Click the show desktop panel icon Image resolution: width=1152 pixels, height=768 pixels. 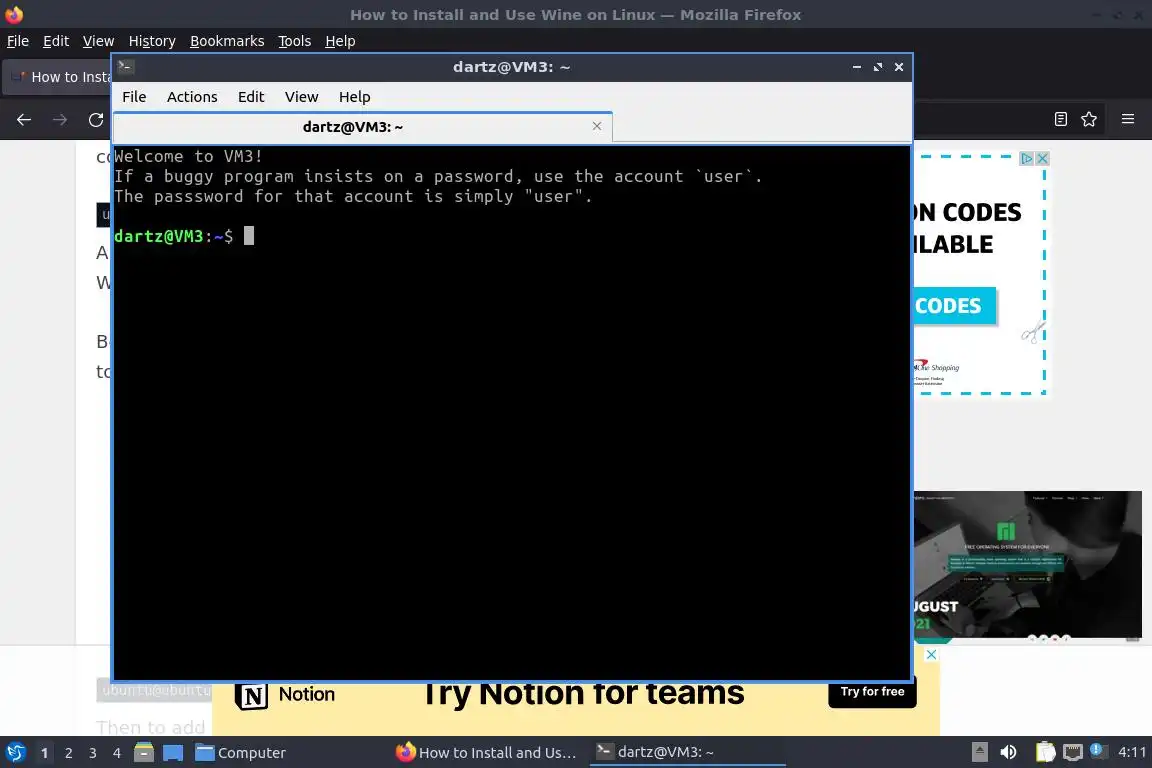coord(173,753)
